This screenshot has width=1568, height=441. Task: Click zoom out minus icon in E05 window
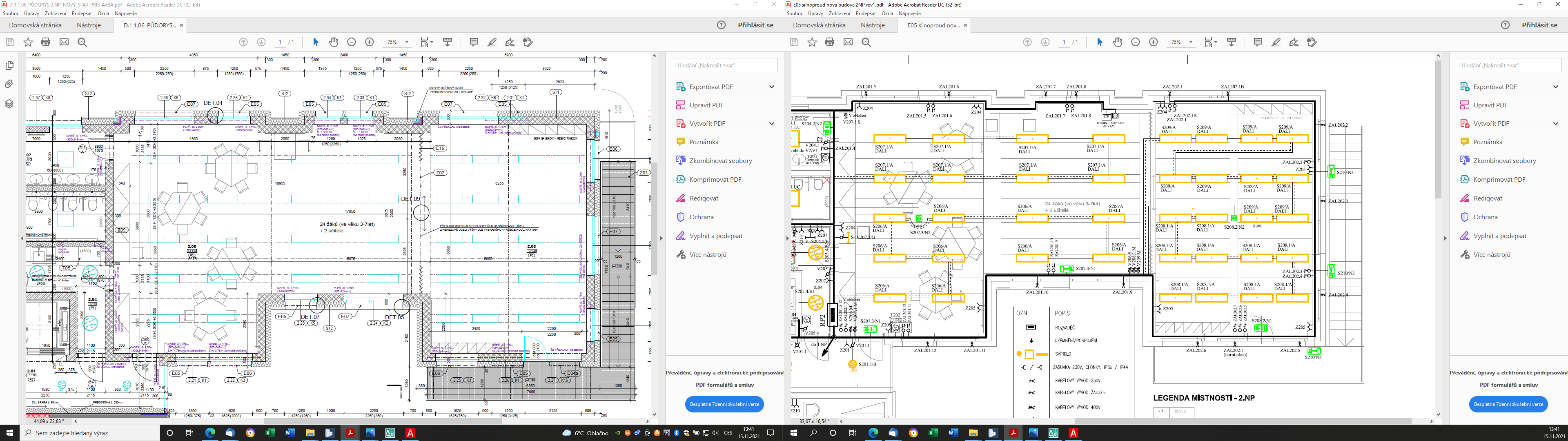(x=1135, y=42)
